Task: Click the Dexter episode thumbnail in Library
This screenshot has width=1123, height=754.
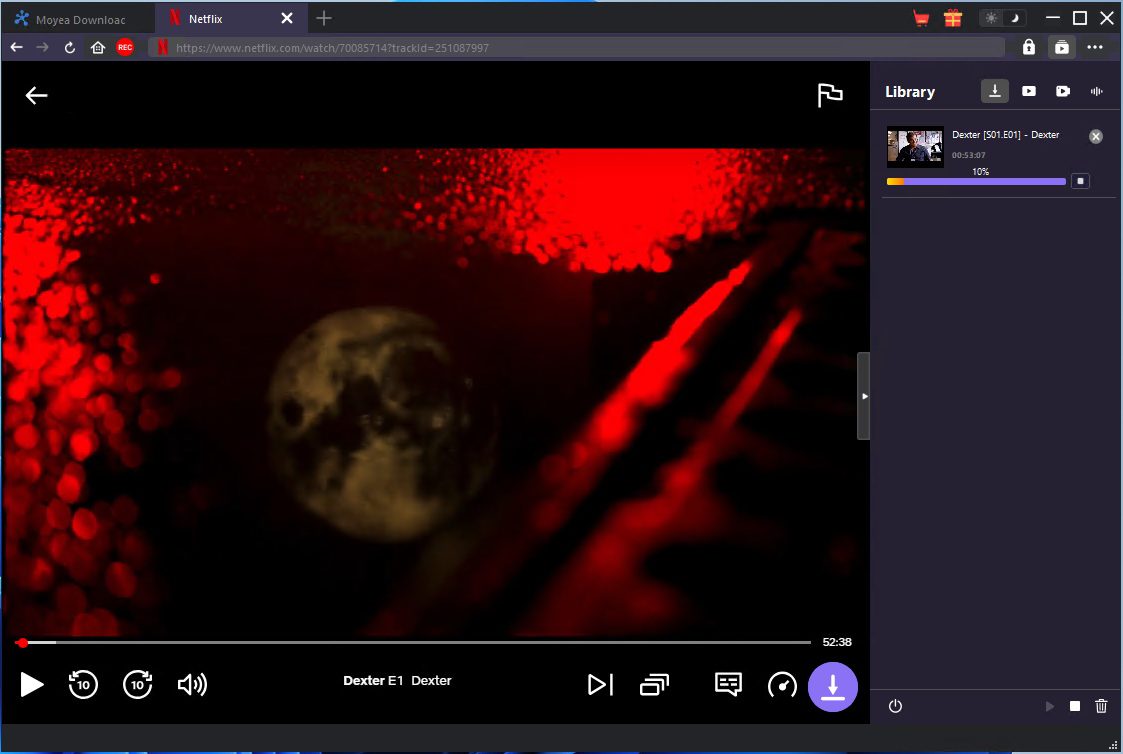Action: click(x=915, y=147)
